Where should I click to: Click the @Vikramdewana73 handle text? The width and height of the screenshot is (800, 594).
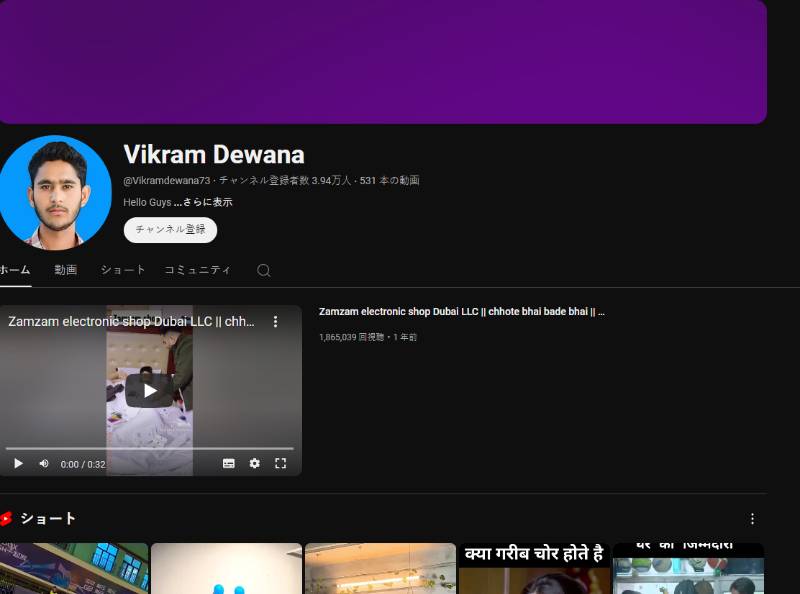[167, 180]
